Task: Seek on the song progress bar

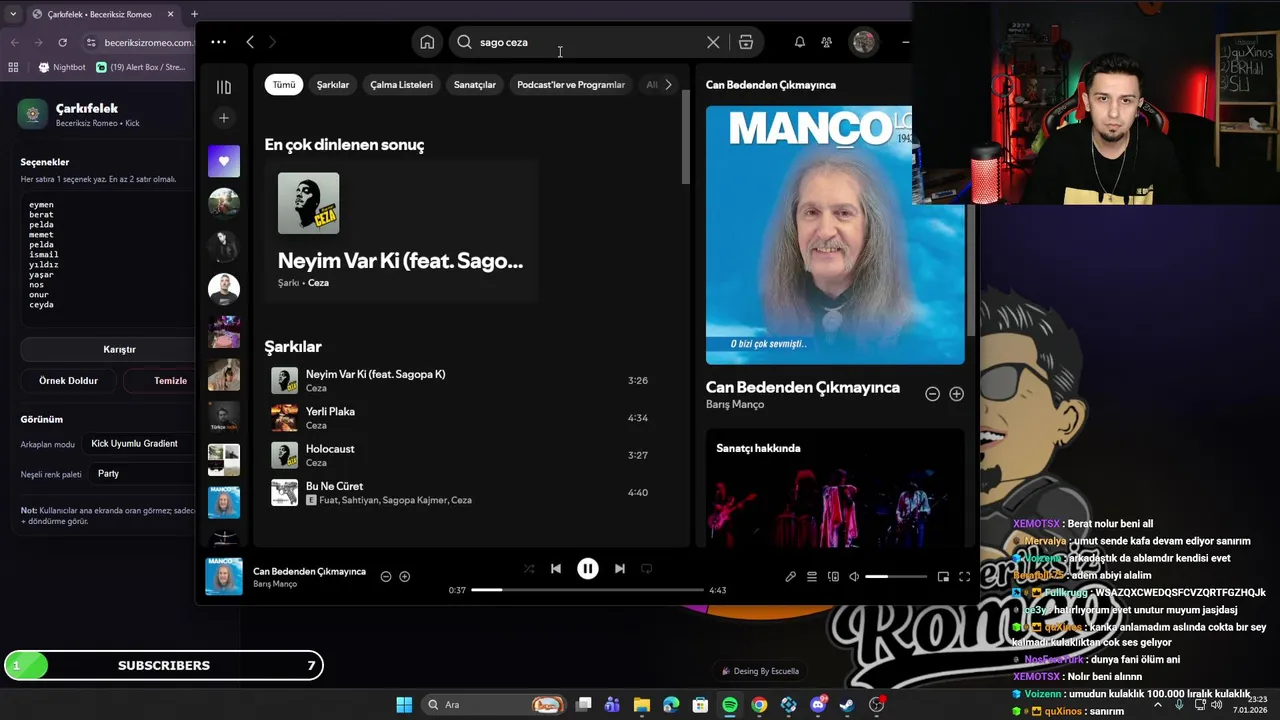Action: 588,590
